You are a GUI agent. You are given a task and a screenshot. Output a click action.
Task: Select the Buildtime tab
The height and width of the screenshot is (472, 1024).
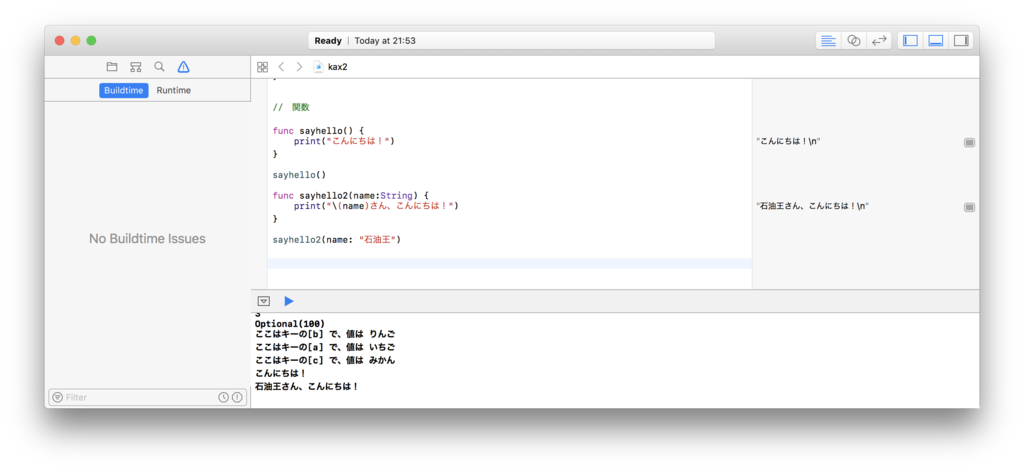coord(124,90)
